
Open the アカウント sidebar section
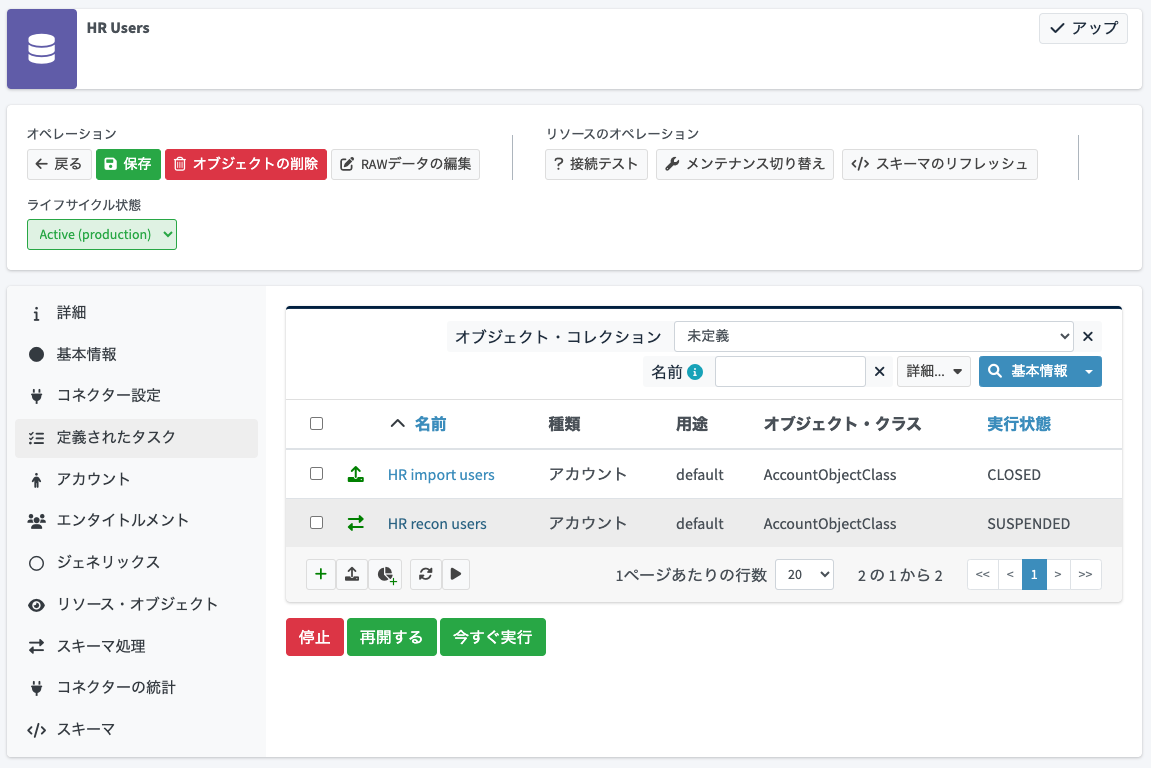coord(137,479)
